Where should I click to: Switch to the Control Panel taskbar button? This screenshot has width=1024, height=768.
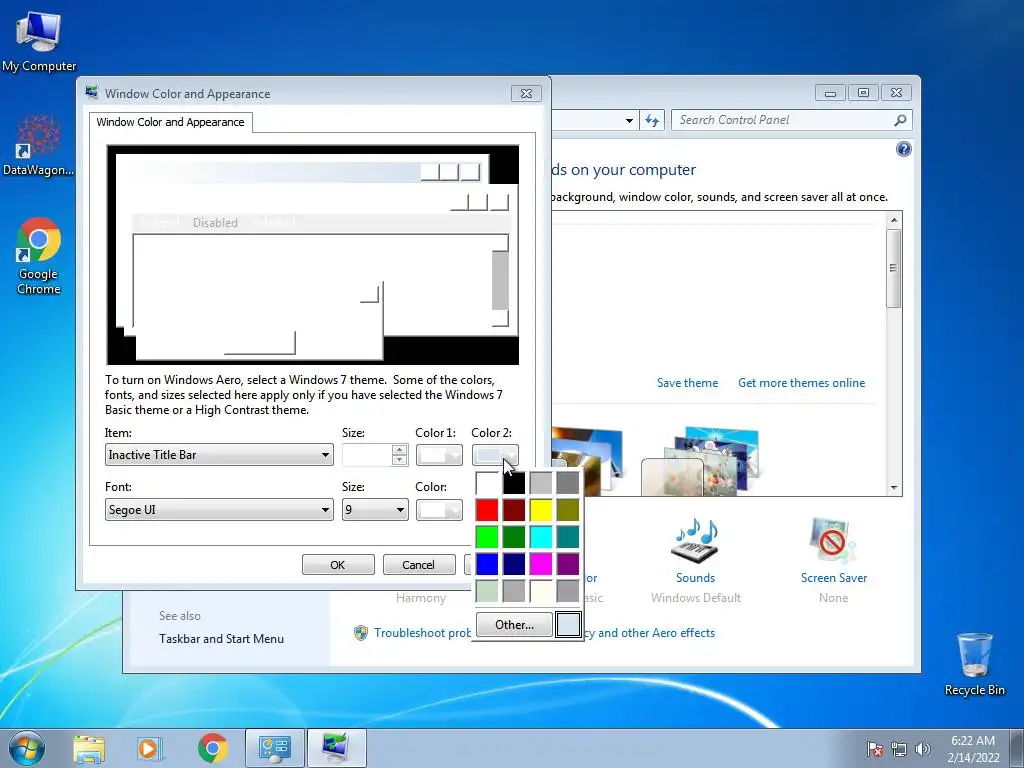(274, 748)
